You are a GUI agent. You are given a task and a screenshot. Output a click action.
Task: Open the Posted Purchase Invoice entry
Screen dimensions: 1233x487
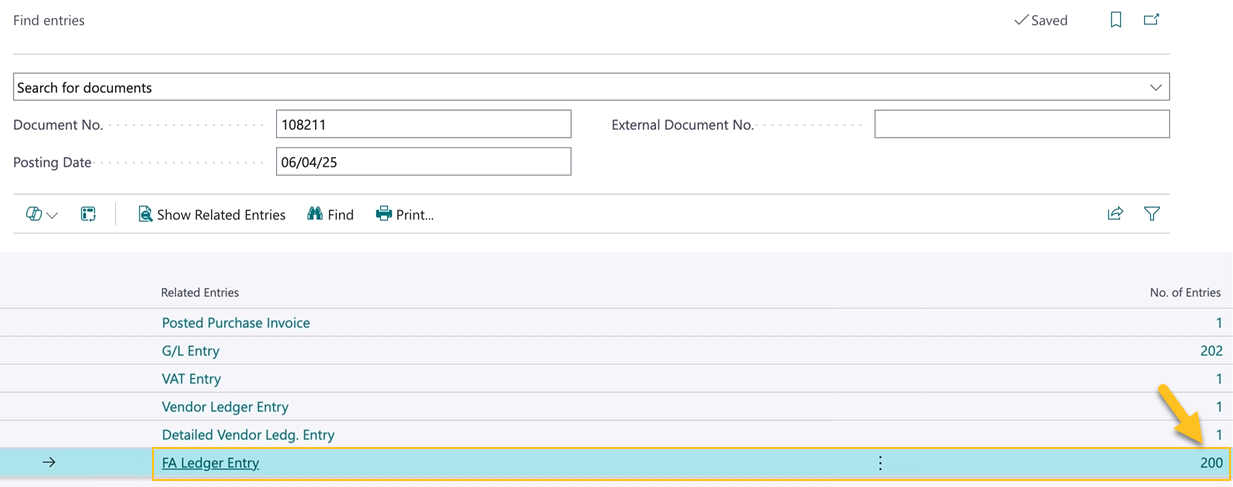coord(236,323)
